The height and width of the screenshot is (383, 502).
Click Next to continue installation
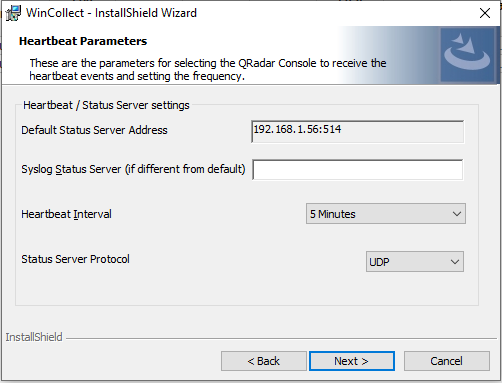tap(352, 361)
